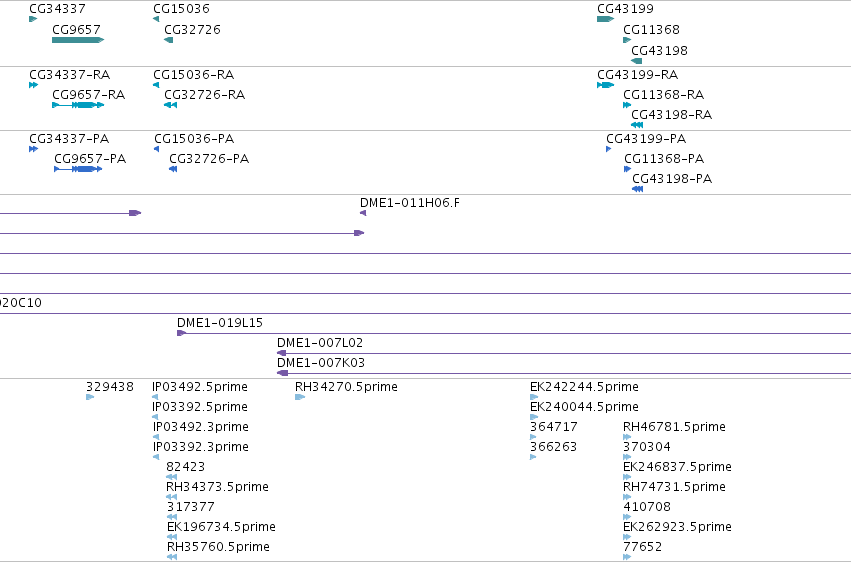The height and width of the screenshot is (562, 851).
Task: Open BAC clone label DME1-019L15
Action: (220, 323)
